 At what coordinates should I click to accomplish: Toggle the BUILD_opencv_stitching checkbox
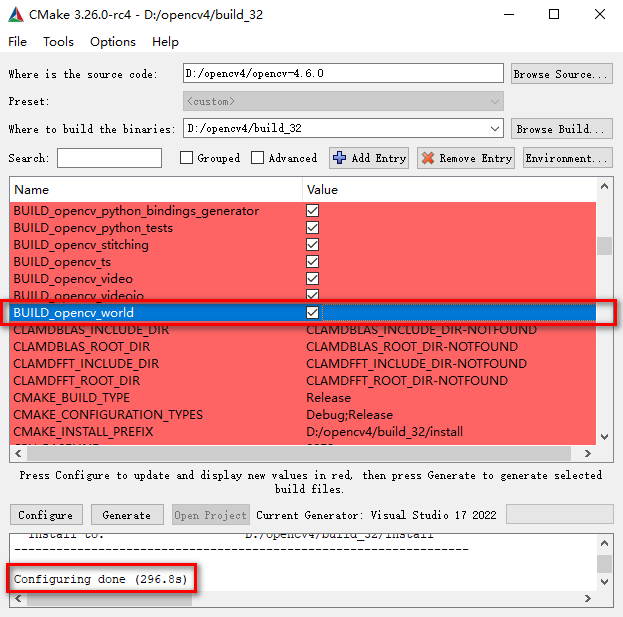312,245
